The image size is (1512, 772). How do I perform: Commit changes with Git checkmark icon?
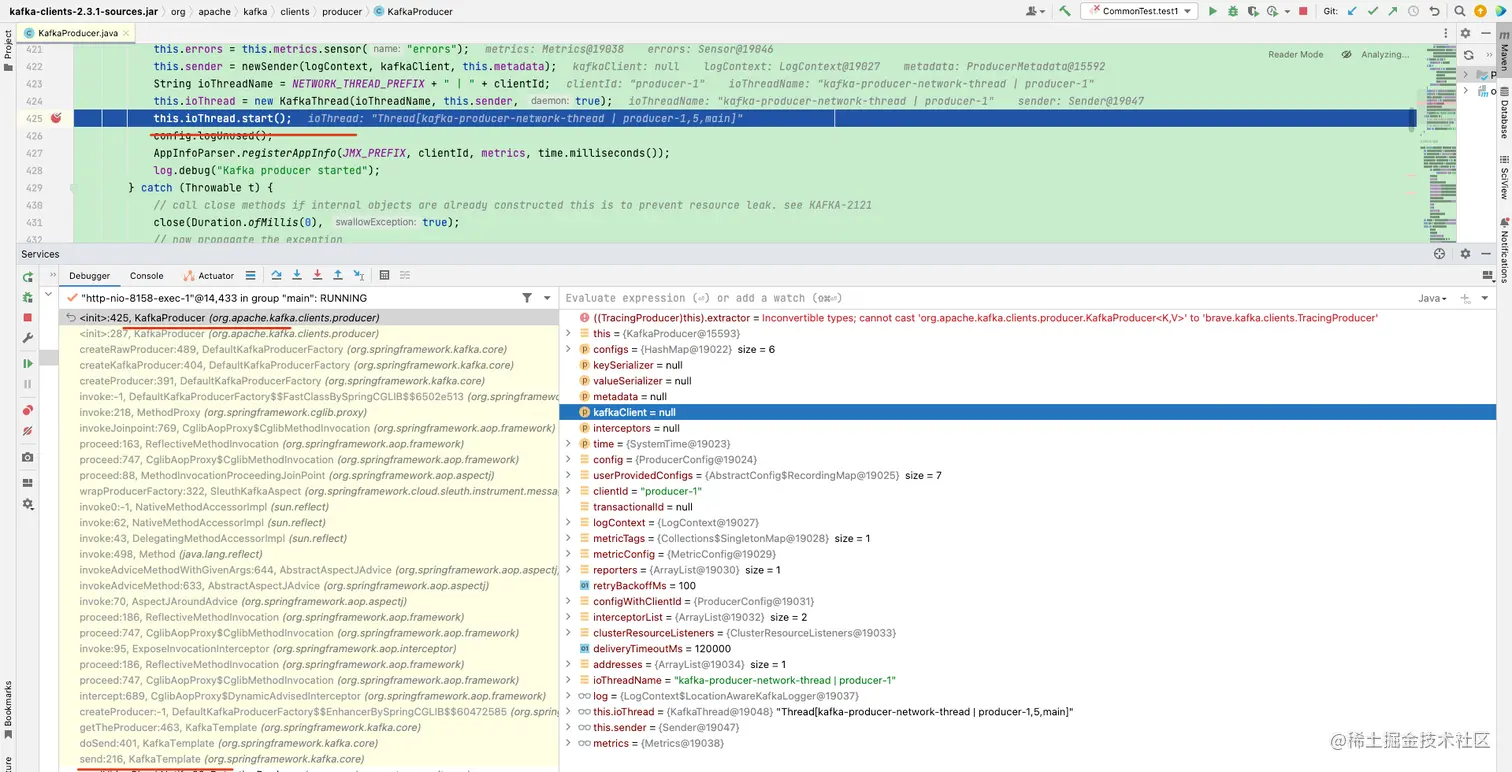1373,11
